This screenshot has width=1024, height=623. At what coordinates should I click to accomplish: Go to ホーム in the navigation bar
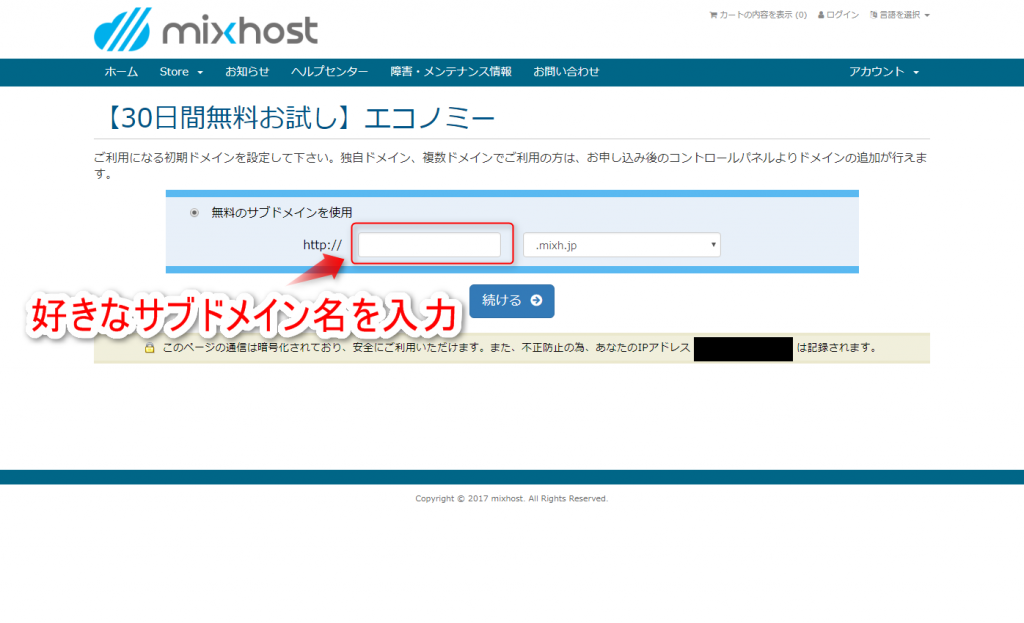click(122, 72)
